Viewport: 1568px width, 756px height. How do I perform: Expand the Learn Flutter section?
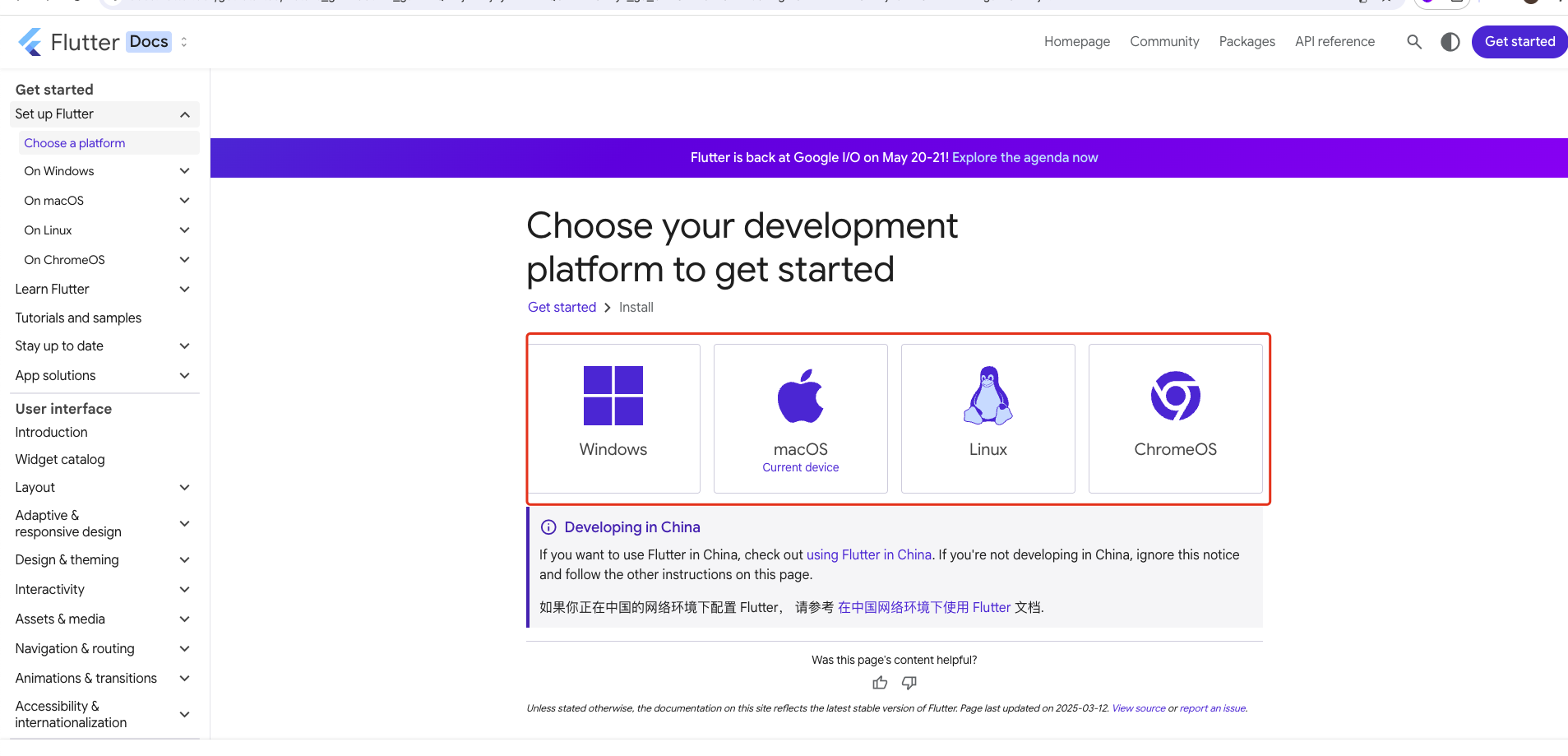click(185, 290)
